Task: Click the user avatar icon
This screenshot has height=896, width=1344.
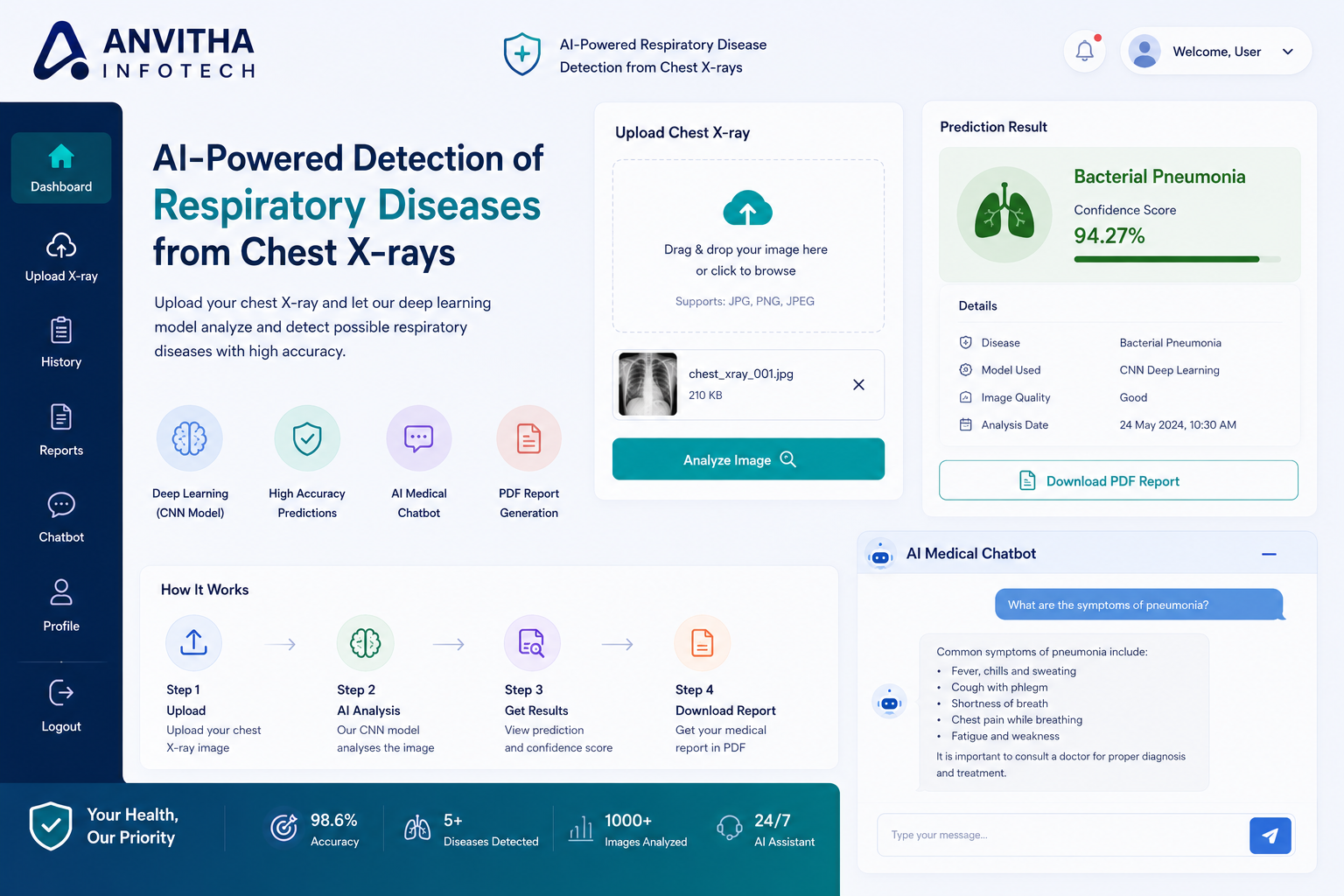Action: coord(1144,51)
